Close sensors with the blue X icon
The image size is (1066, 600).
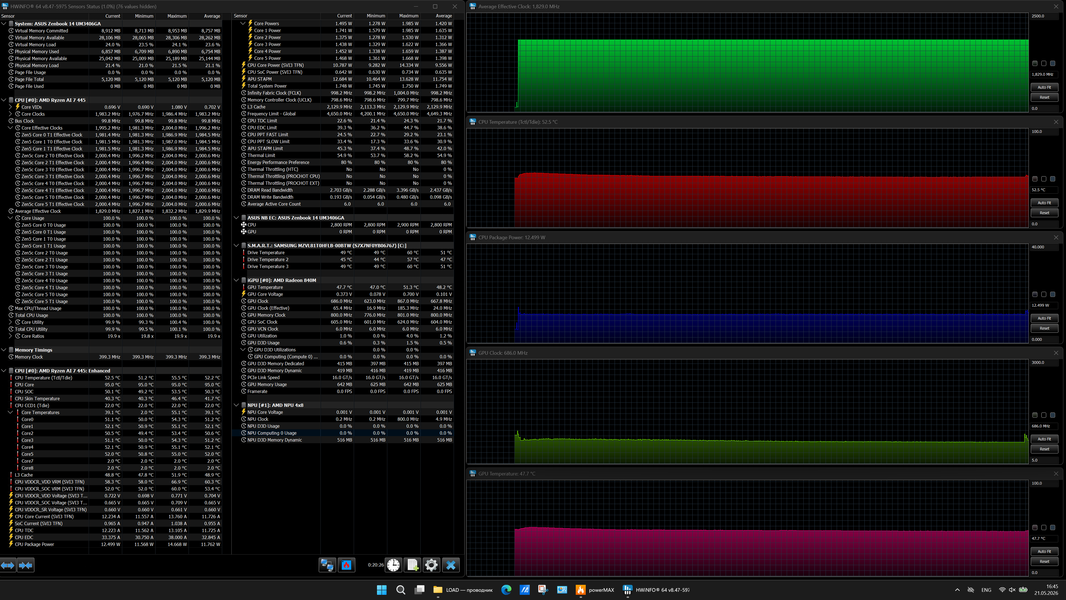coord(451,565)
